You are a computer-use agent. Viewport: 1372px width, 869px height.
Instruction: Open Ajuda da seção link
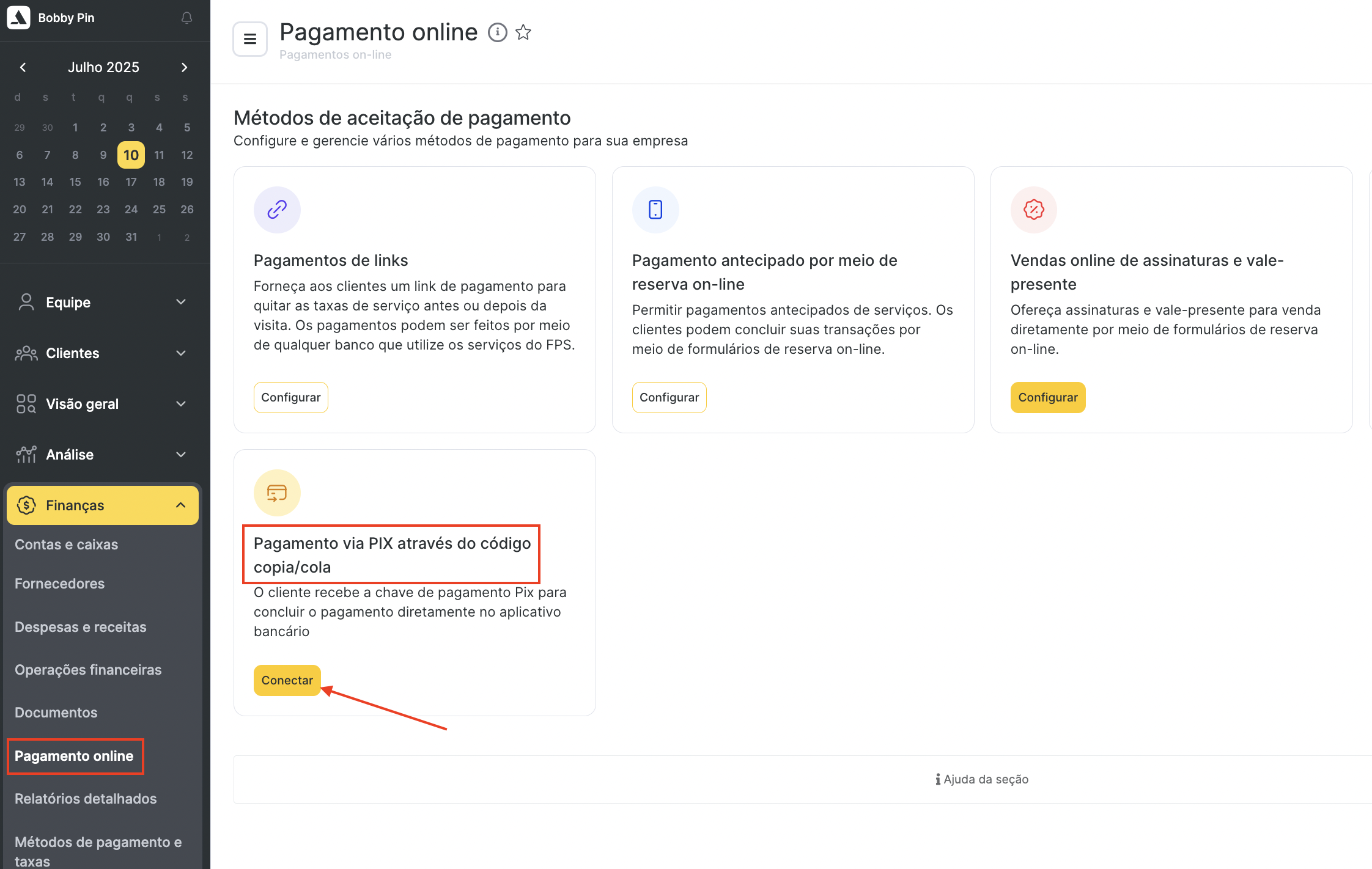(x=982, y=779)
